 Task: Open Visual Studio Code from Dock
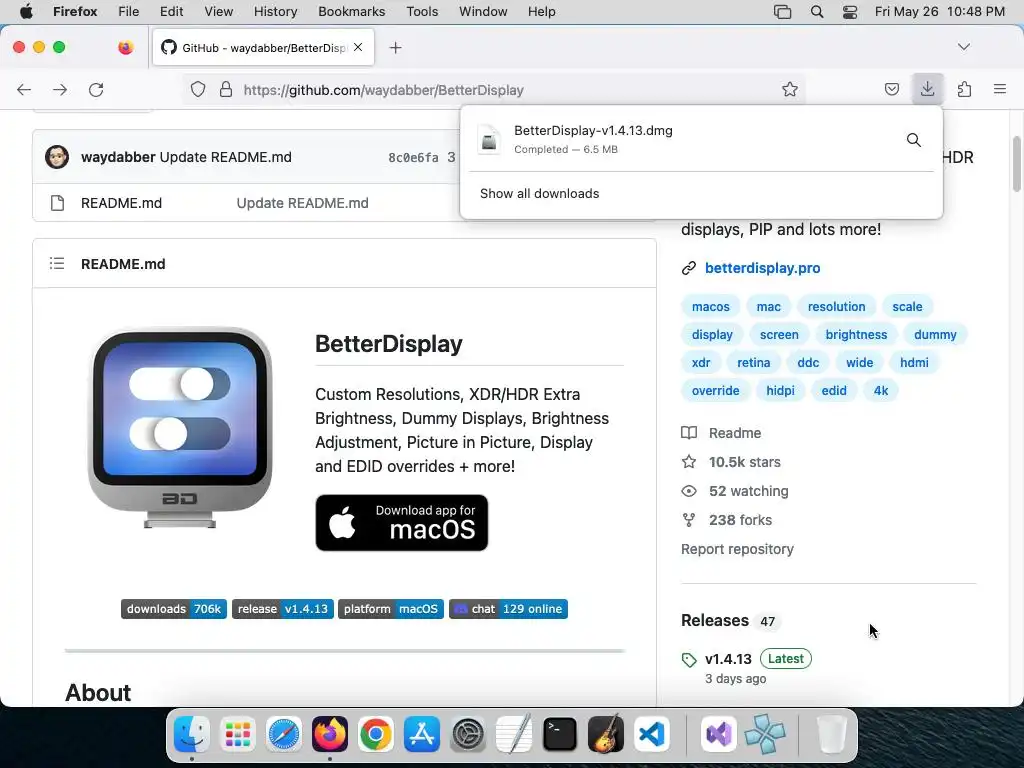tap(652, 734)
